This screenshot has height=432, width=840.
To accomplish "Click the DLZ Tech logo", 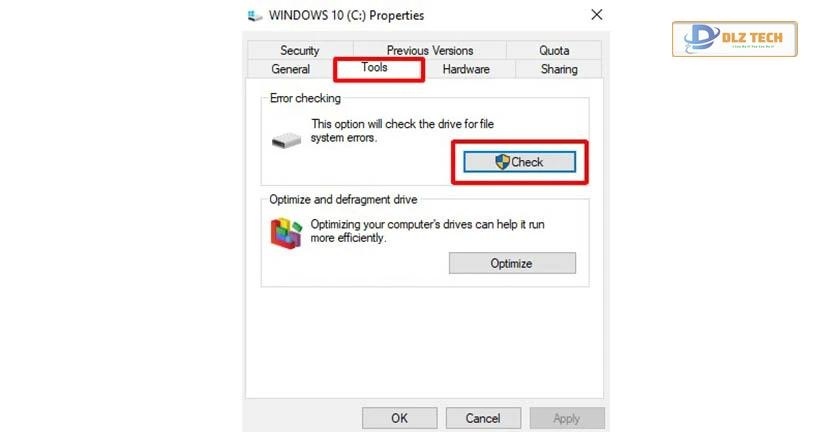I will pyautogui.click(x=734, y=39).
